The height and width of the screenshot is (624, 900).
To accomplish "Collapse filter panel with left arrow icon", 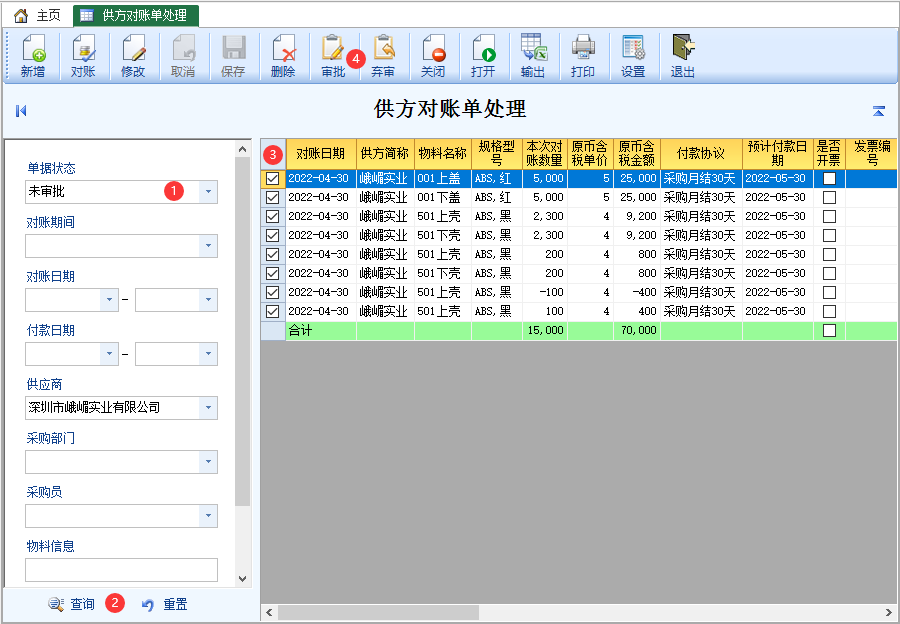I will [21, 111].
